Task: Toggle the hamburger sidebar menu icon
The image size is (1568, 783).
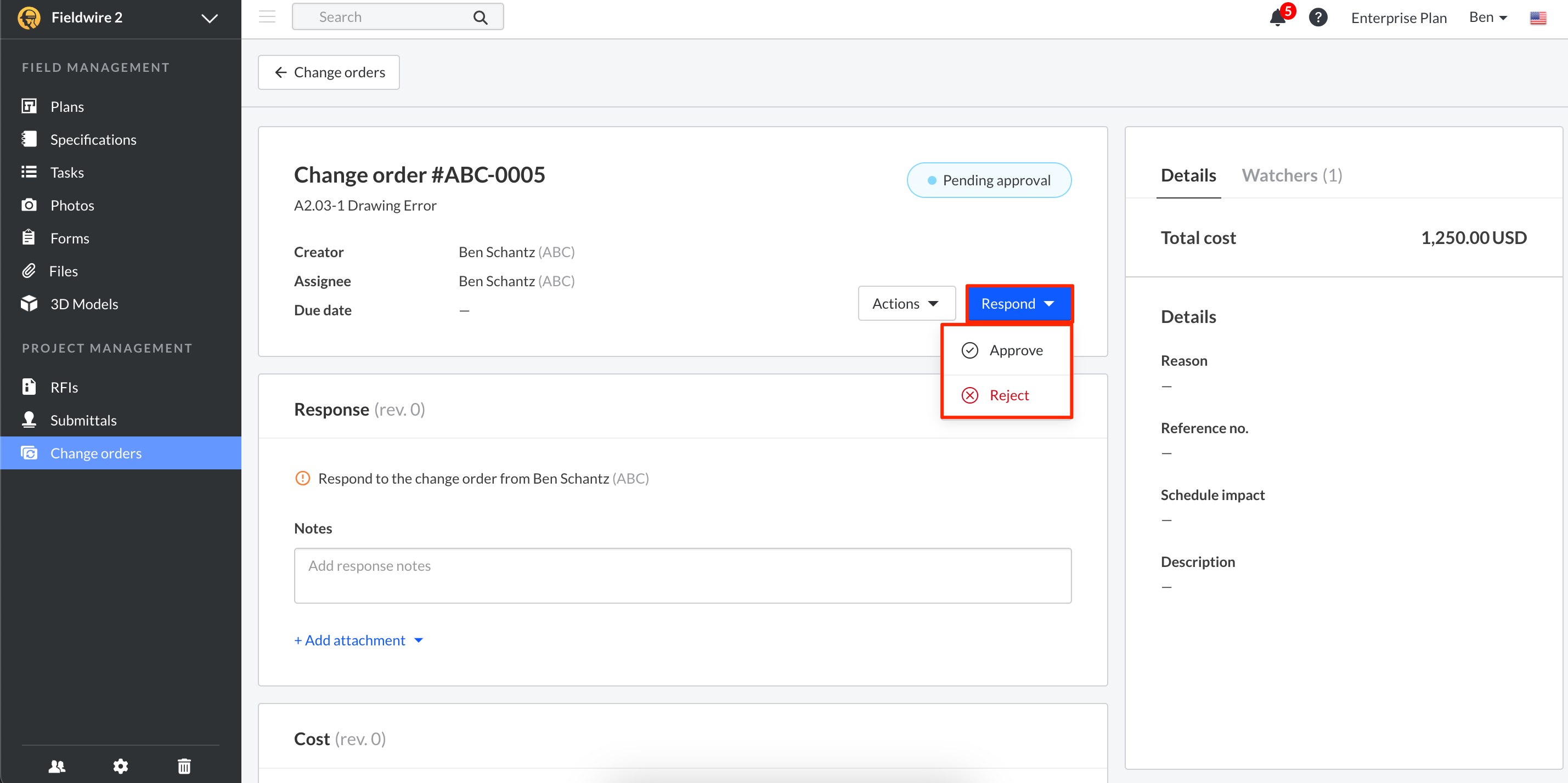Action: [x=267, y=17]
